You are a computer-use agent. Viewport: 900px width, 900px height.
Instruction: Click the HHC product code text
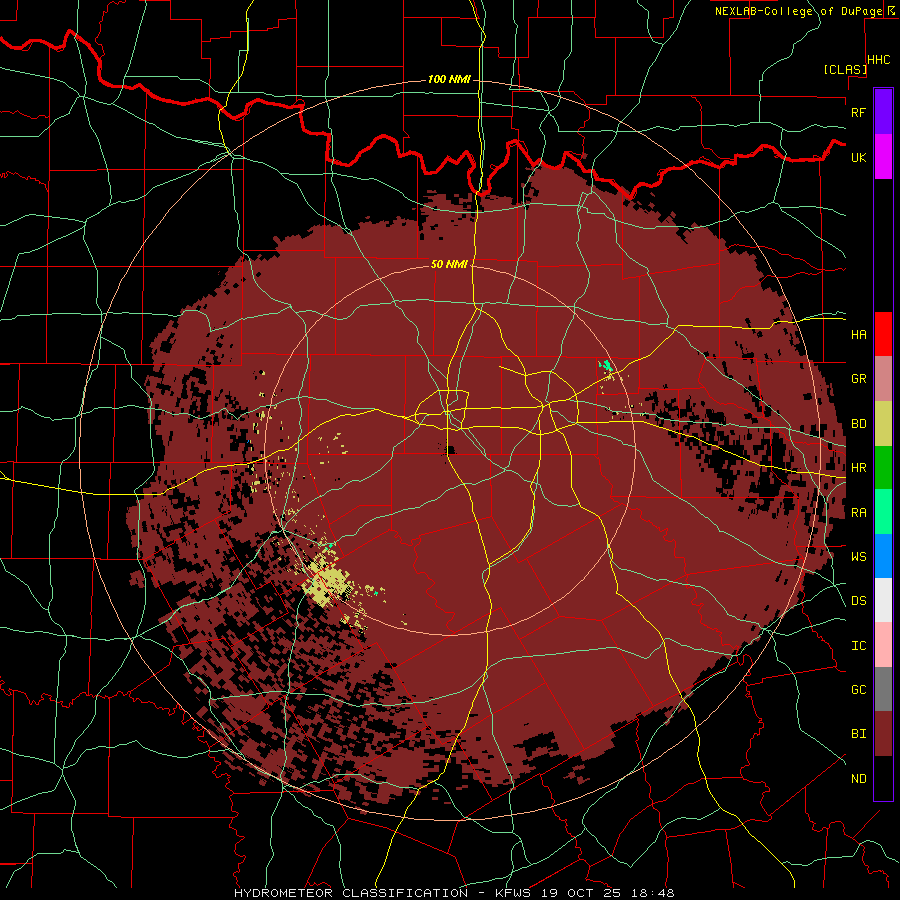pos(879,60)
